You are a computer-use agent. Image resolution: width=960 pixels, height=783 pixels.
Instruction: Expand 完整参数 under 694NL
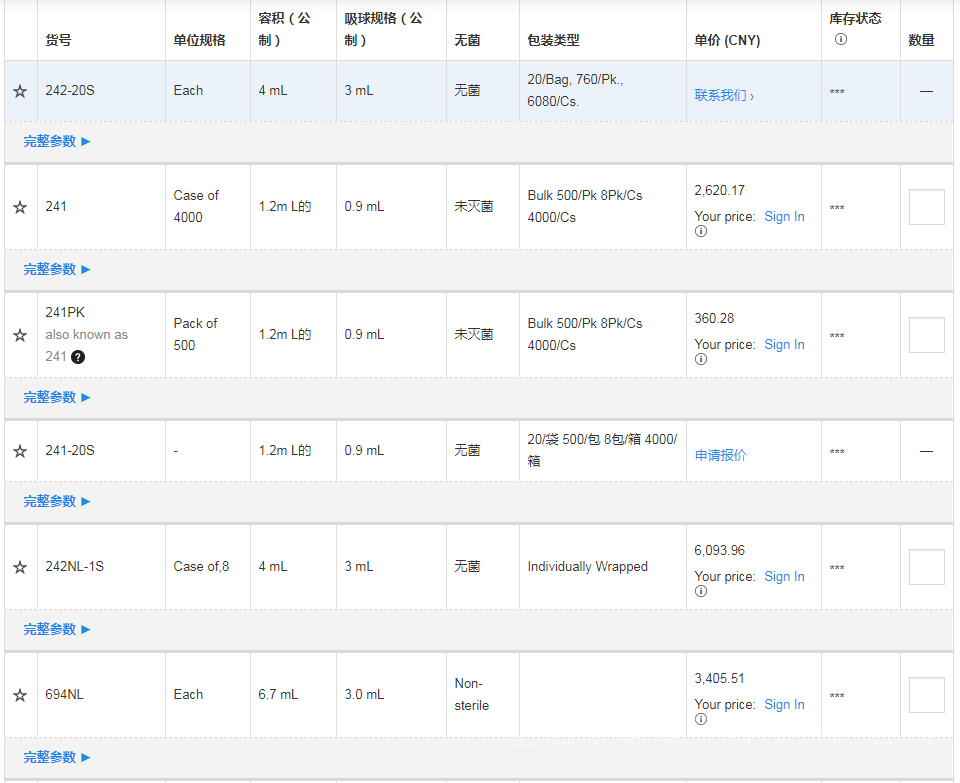[x=57, y=758]
